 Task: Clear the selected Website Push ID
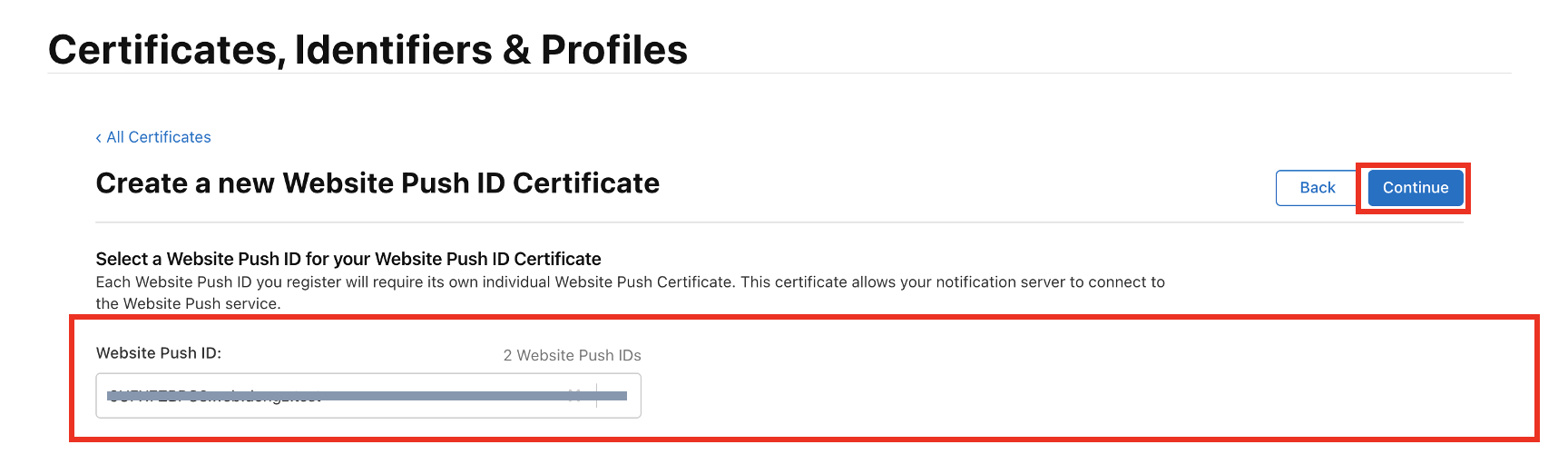[x=574, y=395]
